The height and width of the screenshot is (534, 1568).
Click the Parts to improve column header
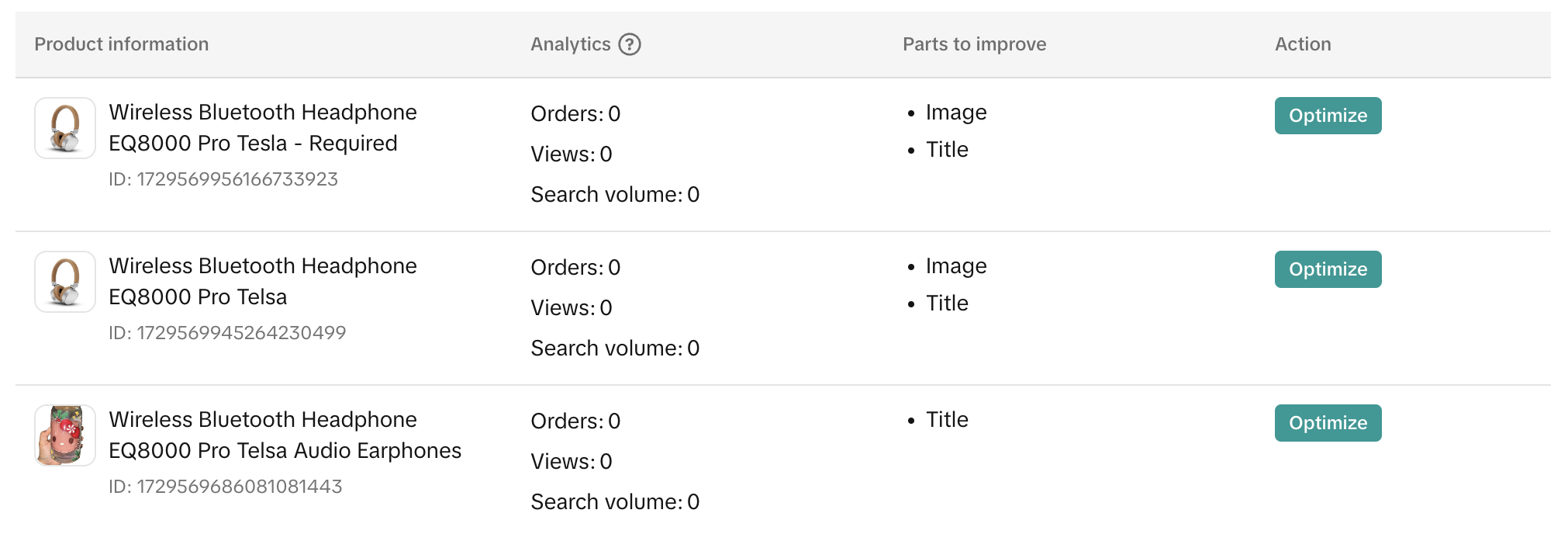tap(974, 44)
